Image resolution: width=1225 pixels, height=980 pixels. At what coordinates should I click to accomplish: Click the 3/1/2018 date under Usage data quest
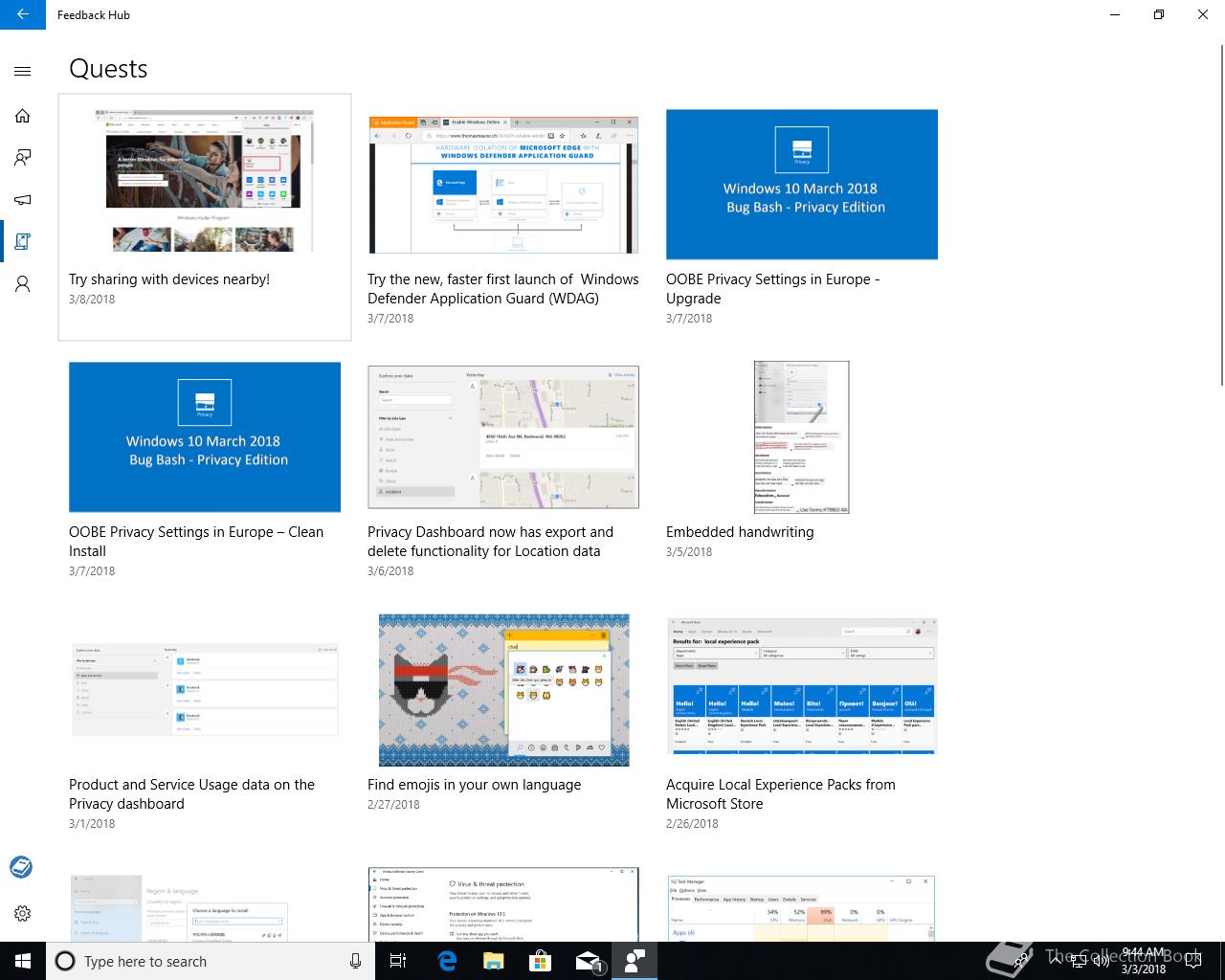click(x=92, y=824)
